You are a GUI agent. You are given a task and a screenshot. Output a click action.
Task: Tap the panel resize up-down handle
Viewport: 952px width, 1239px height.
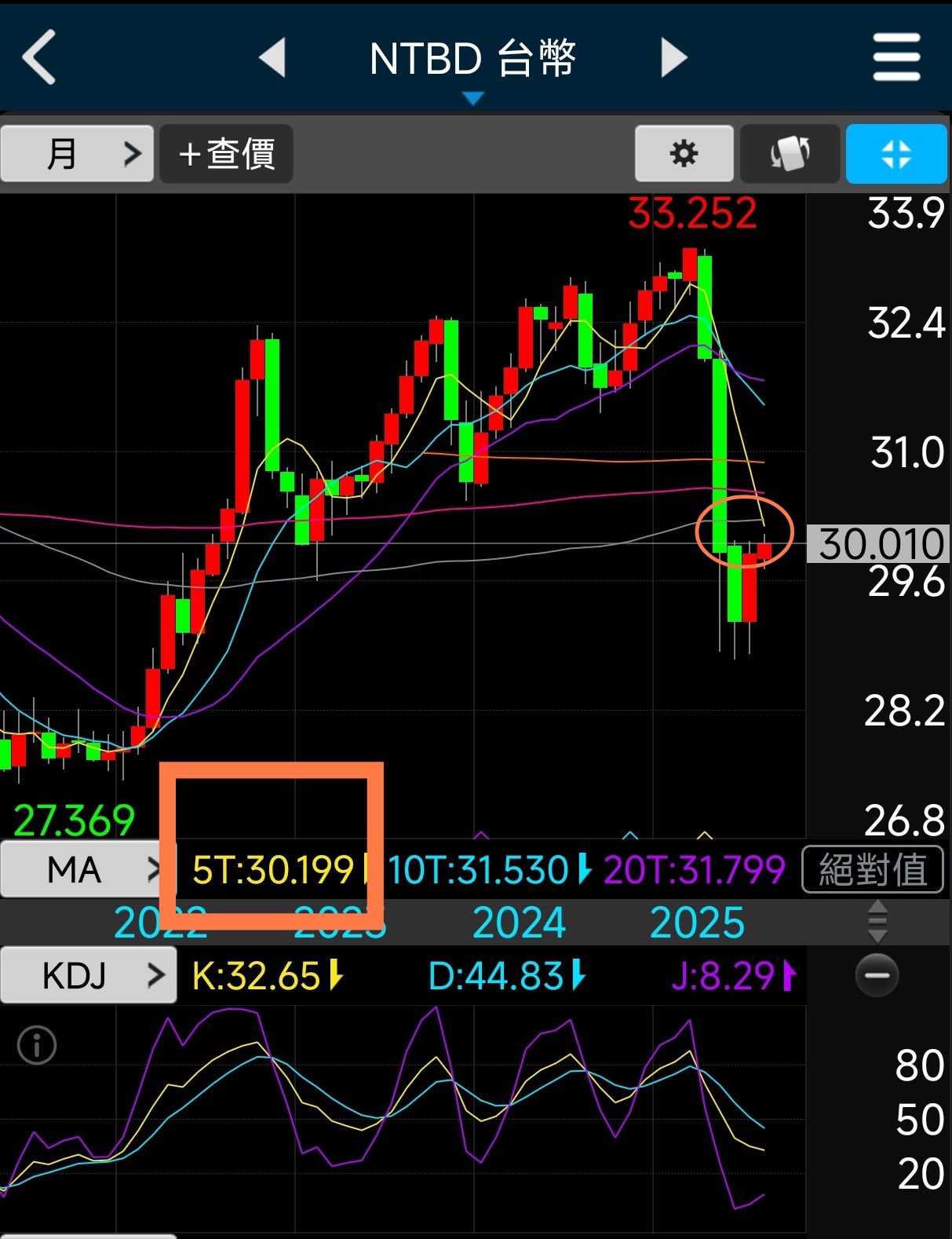click(x=877, y=922)
